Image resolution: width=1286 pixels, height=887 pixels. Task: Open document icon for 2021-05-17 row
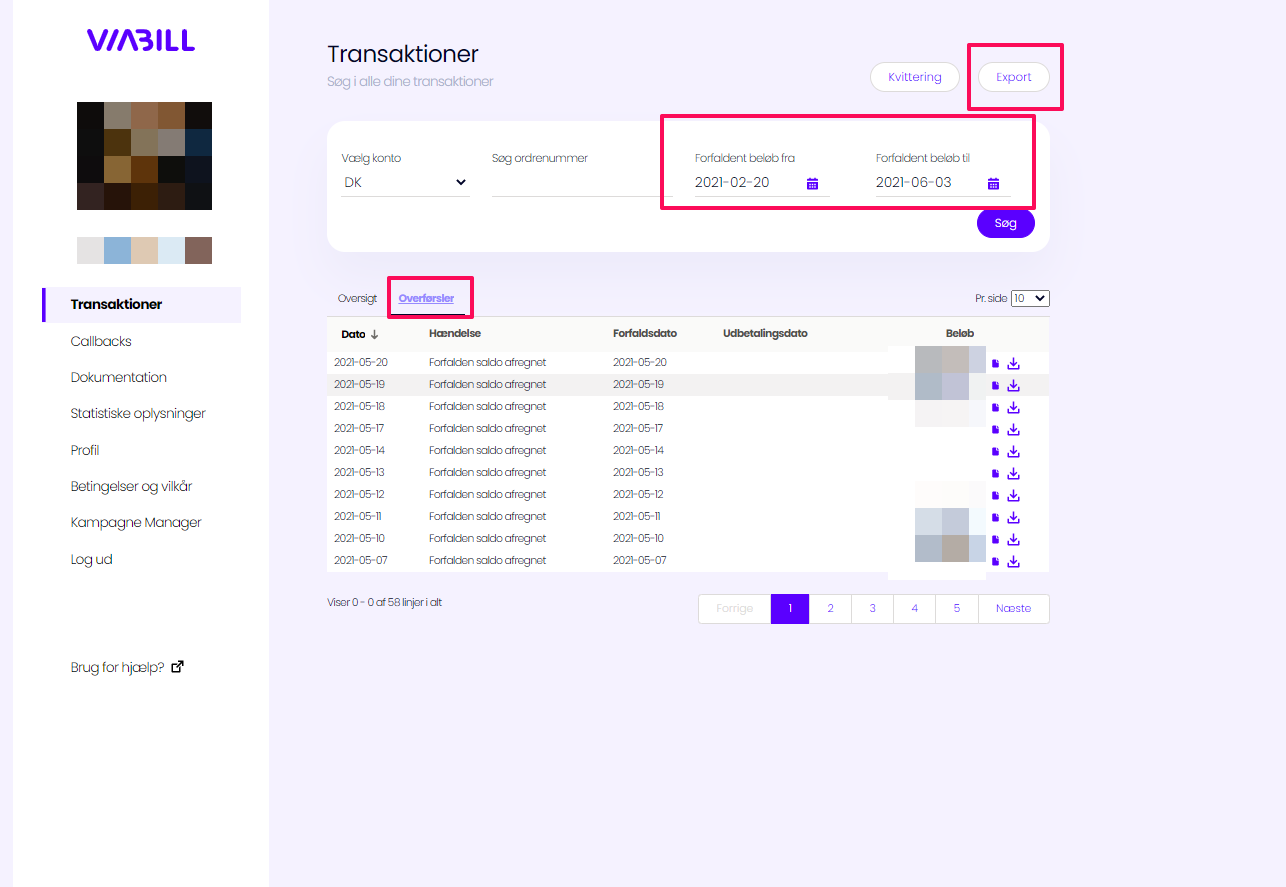click(x=995, y=429)
